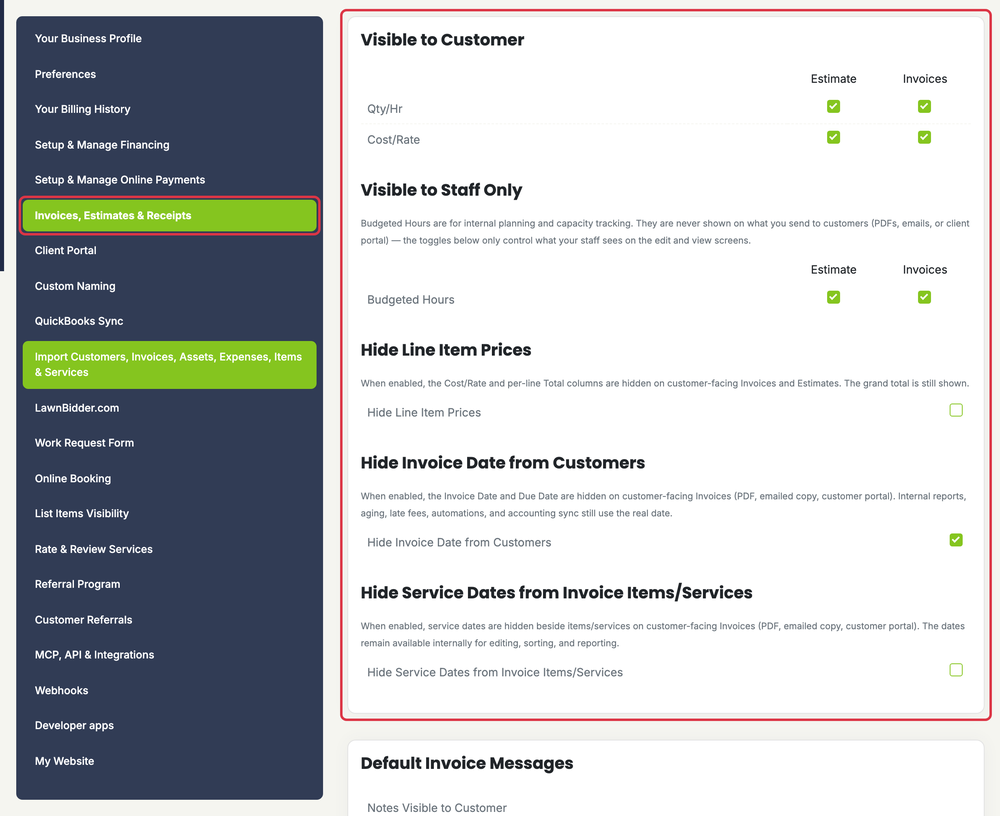
Task: Click Visible to Staff Only heading
Action: coord(441,190)
